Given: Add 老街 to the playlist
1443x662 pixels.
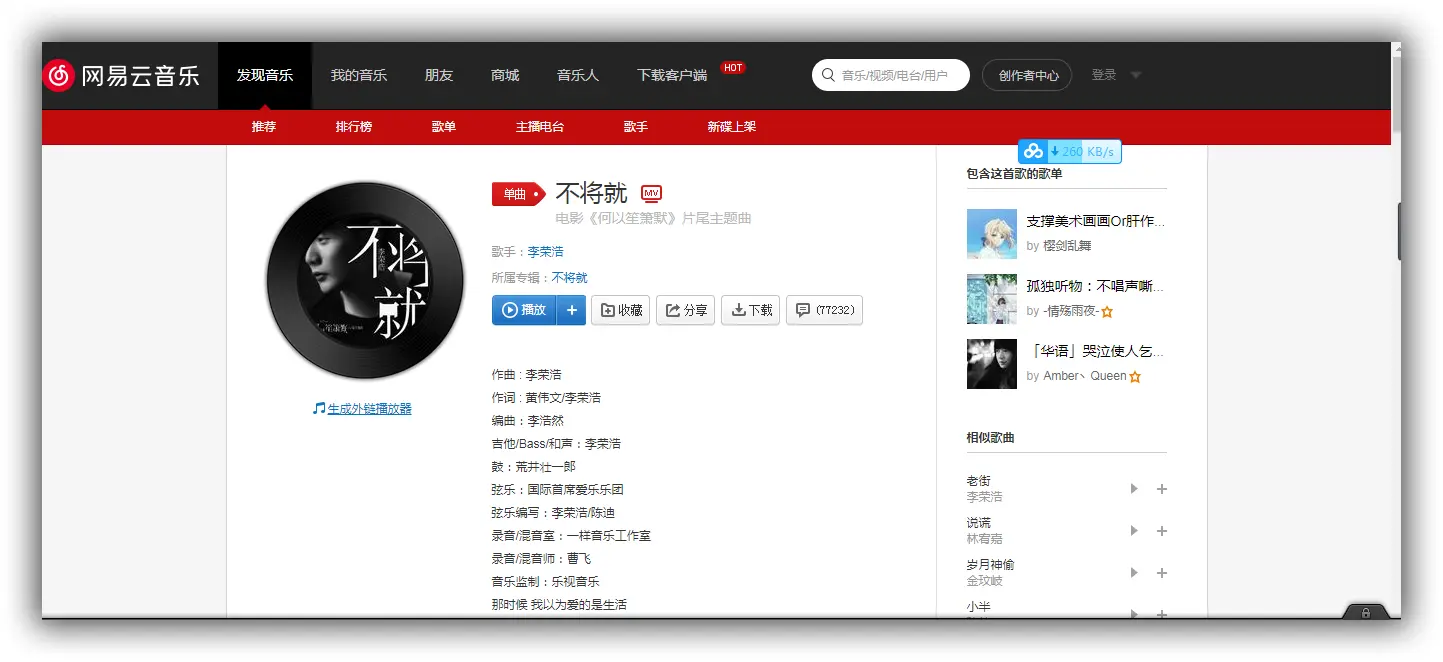Looking at the screenshot, I should pyautogui.click(x=1162, y=489).
